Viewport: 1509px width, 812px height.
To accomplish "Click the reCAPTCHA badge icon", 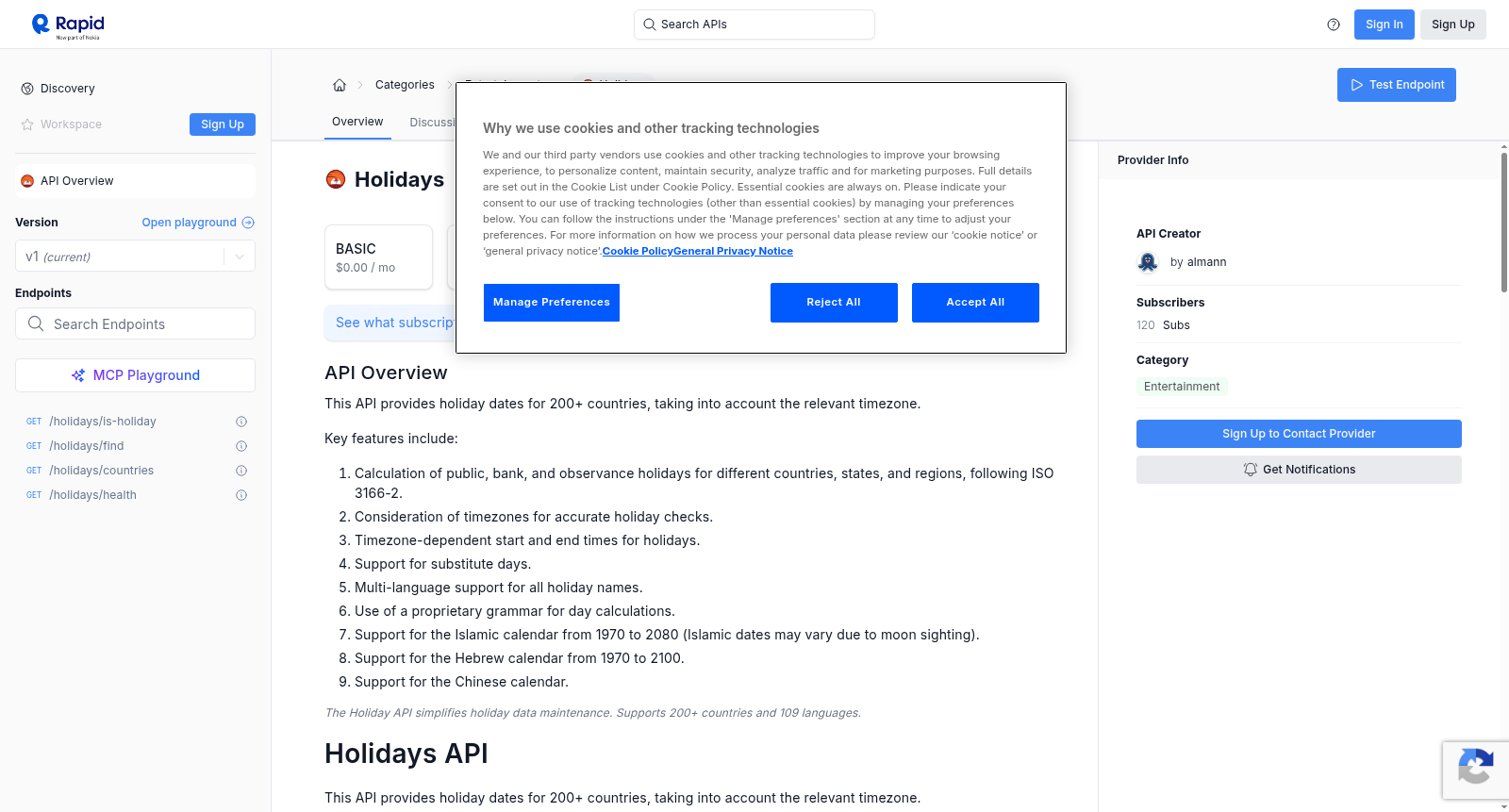I will pyautogui.click(x=1475, y=766).
